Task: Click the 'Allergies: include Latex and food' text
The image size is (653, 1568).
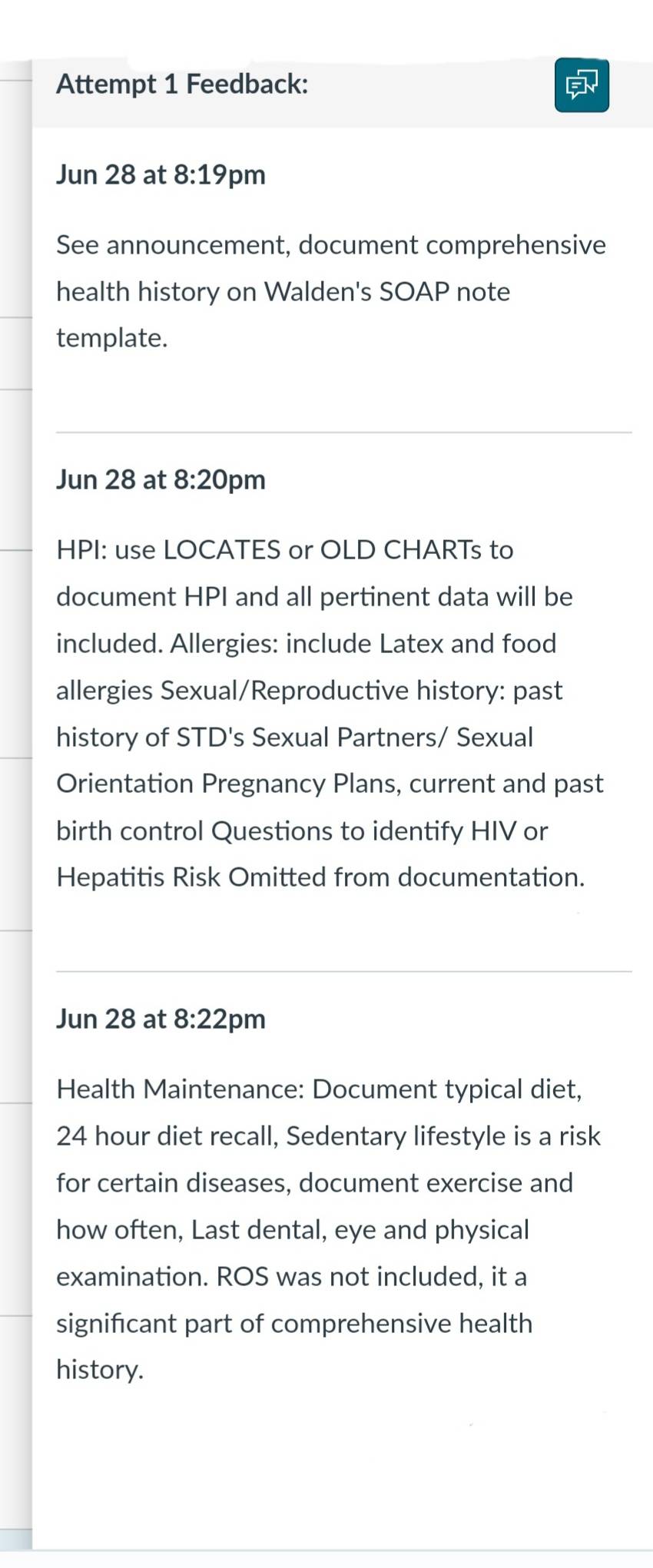Action: 363,644
